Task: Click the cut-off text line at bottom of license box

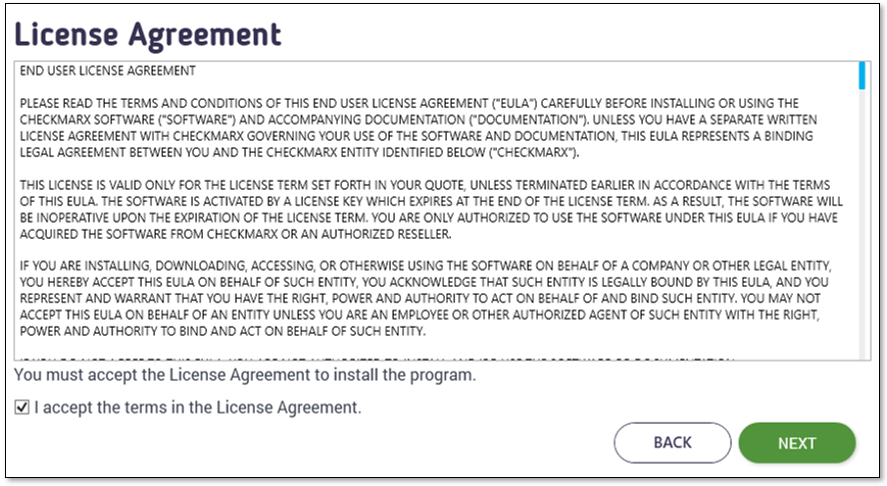Action: (380, 357)
